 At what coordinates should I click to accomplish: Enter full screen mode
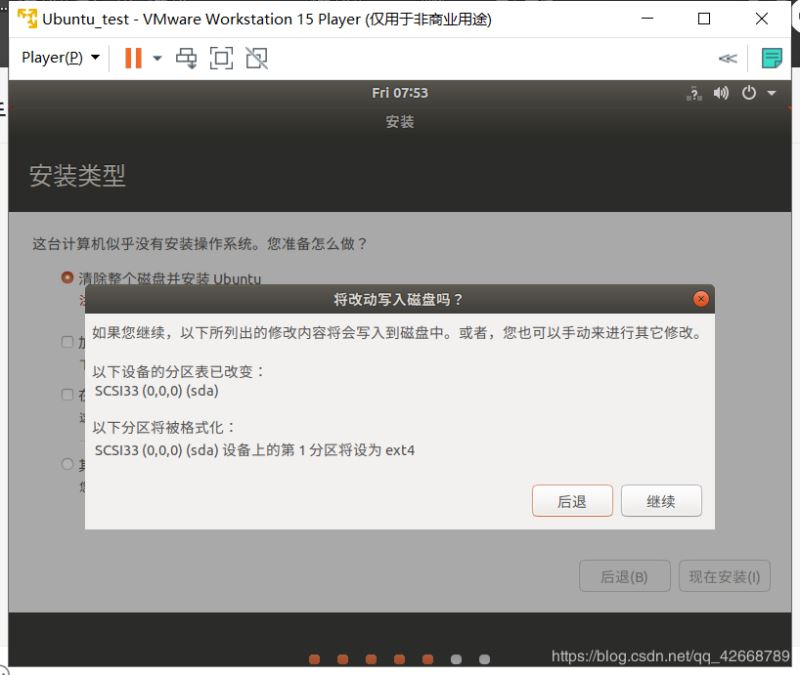coord(221,58)
